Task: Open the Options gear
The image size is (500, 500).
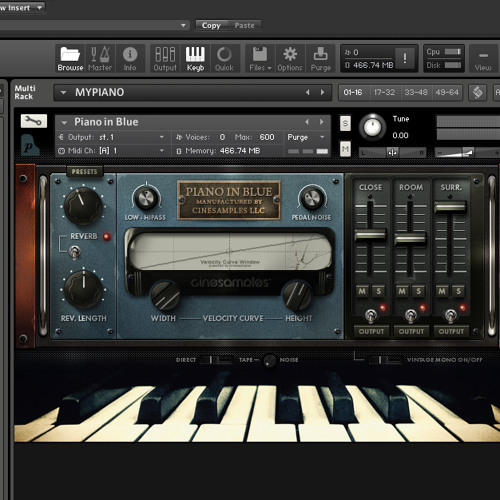Action: coord(290,59)
